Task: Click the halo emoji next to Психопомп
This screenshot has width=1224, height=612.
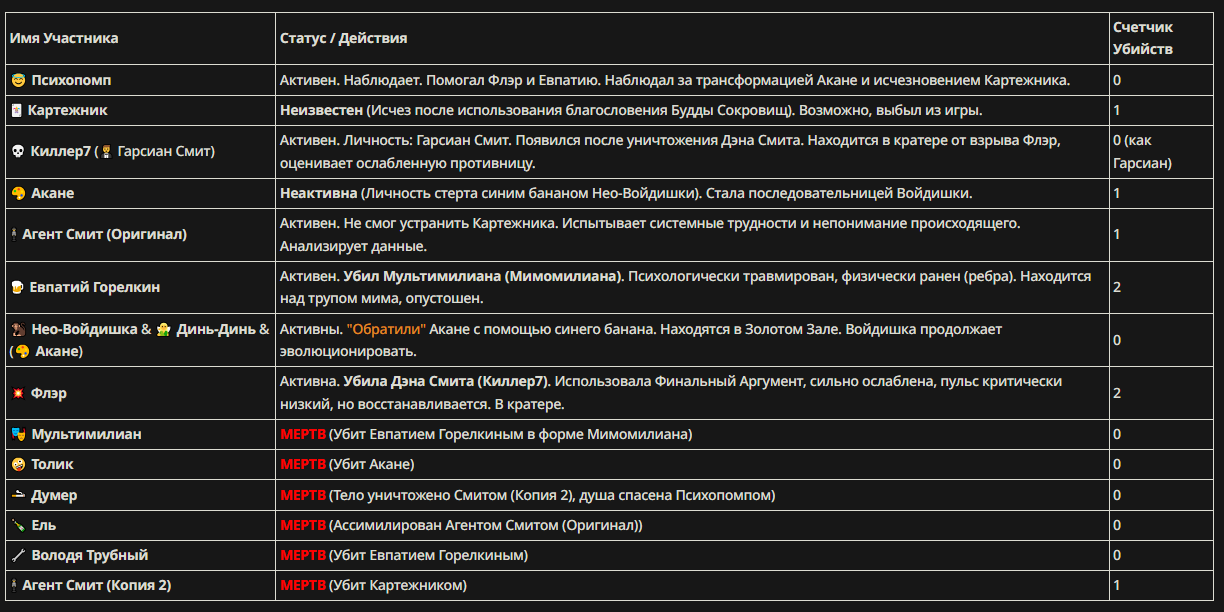Action: click(x=18, y=80)
